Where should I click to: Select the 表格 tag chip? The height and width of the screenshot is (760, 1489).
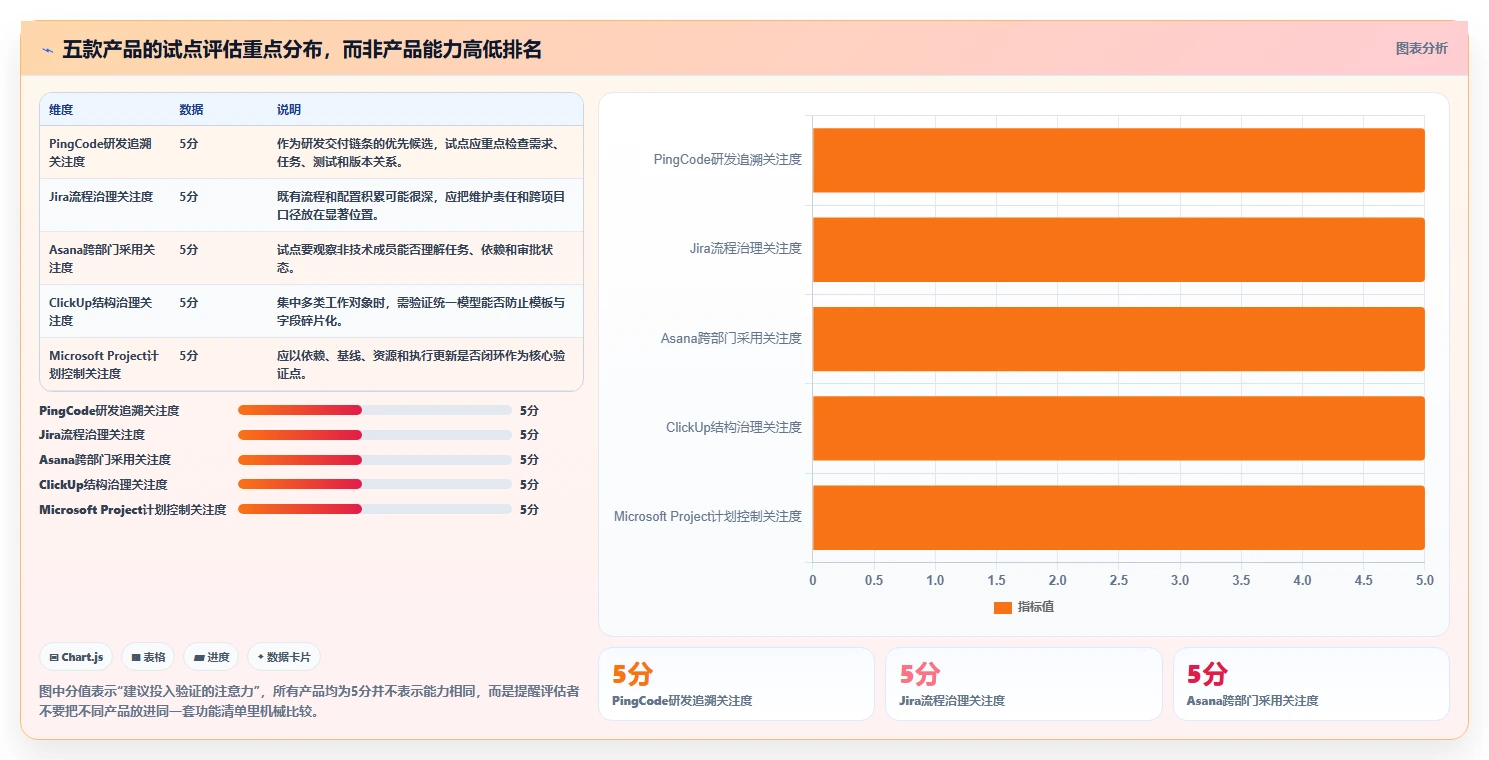tap(149, 657)
